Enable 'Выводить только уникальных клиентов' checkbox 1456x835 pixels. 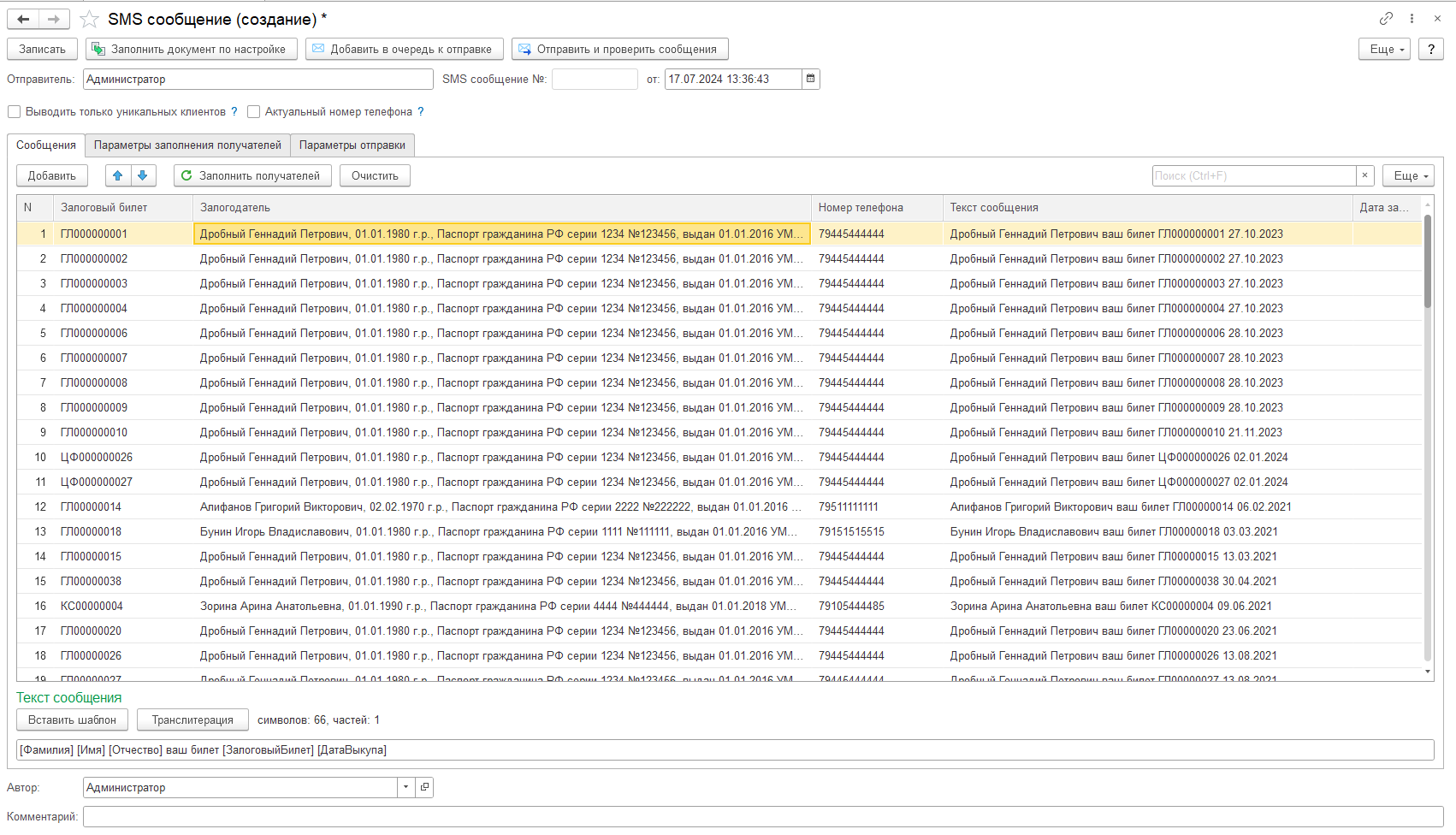pyautogui.click(x=14, y=111)
